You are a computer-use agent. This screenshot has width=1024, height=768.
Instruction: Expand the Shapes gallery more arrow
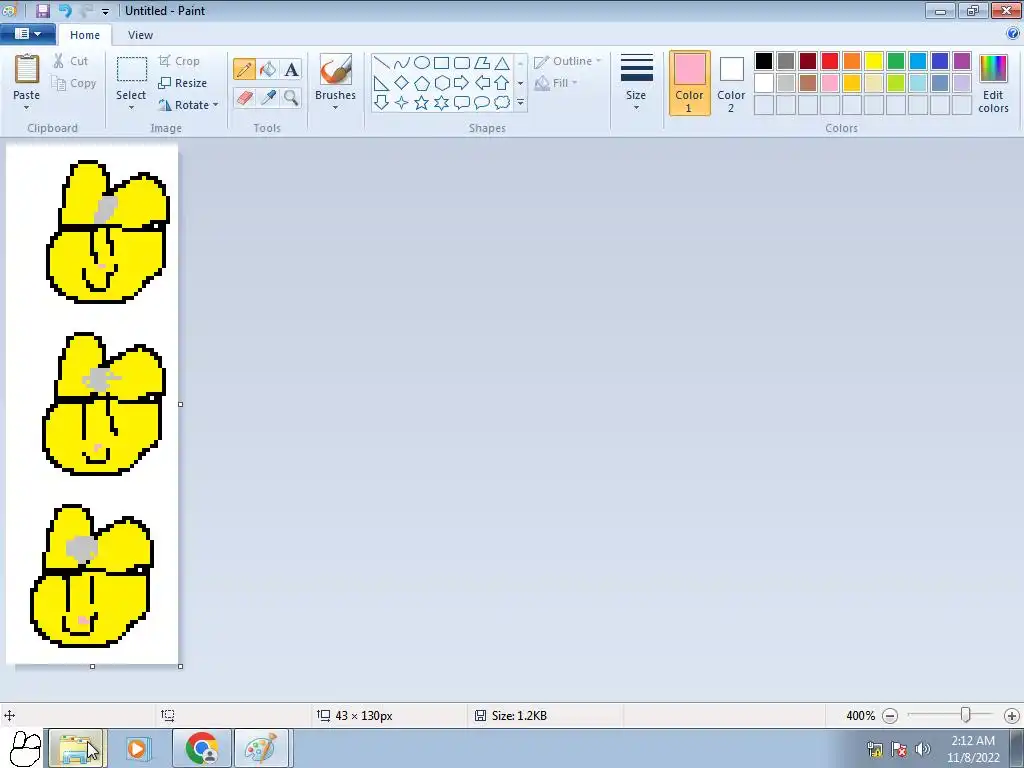[x=520, y=103]
